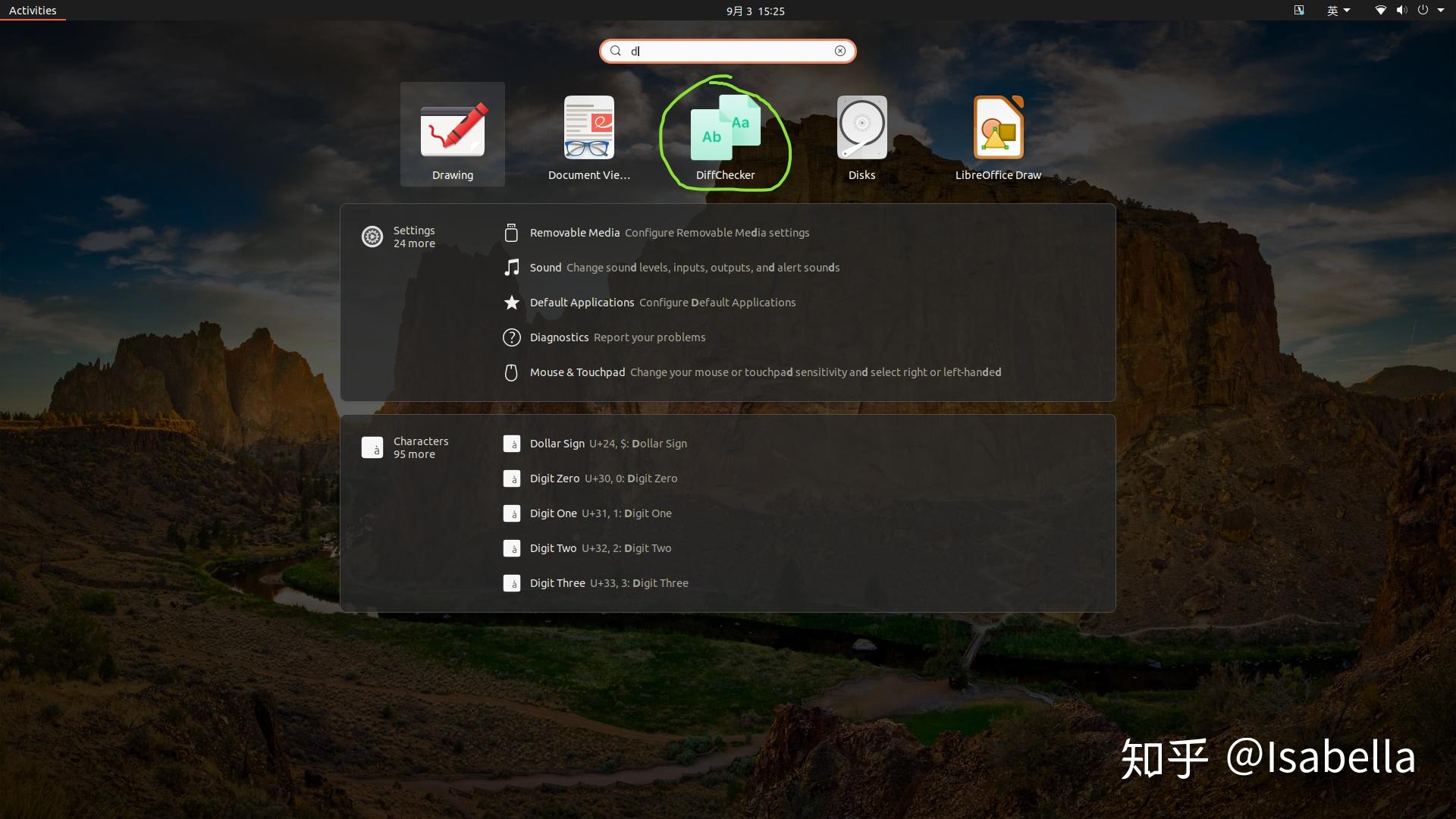The width and height of the screenshot is (1456, 819).
Task: Select the Dollar Sign character result
Action: click(804, 444)
